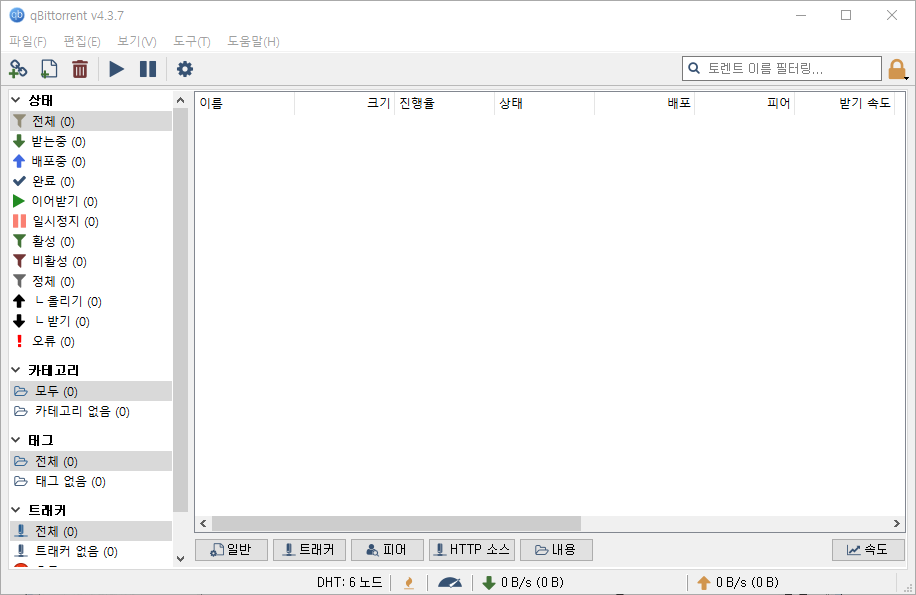The height and width of the screenshot is (595, 916).
Task: Click the 배포 column header
Action: coord(644,103)
